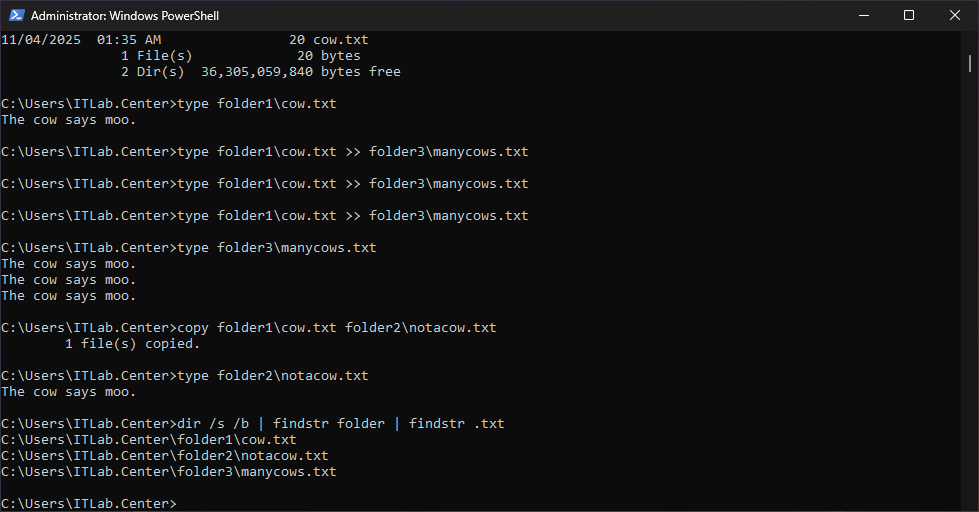Click the scrollbar track below the thumb
Screen dimensions: 979x512
[970, 300]
